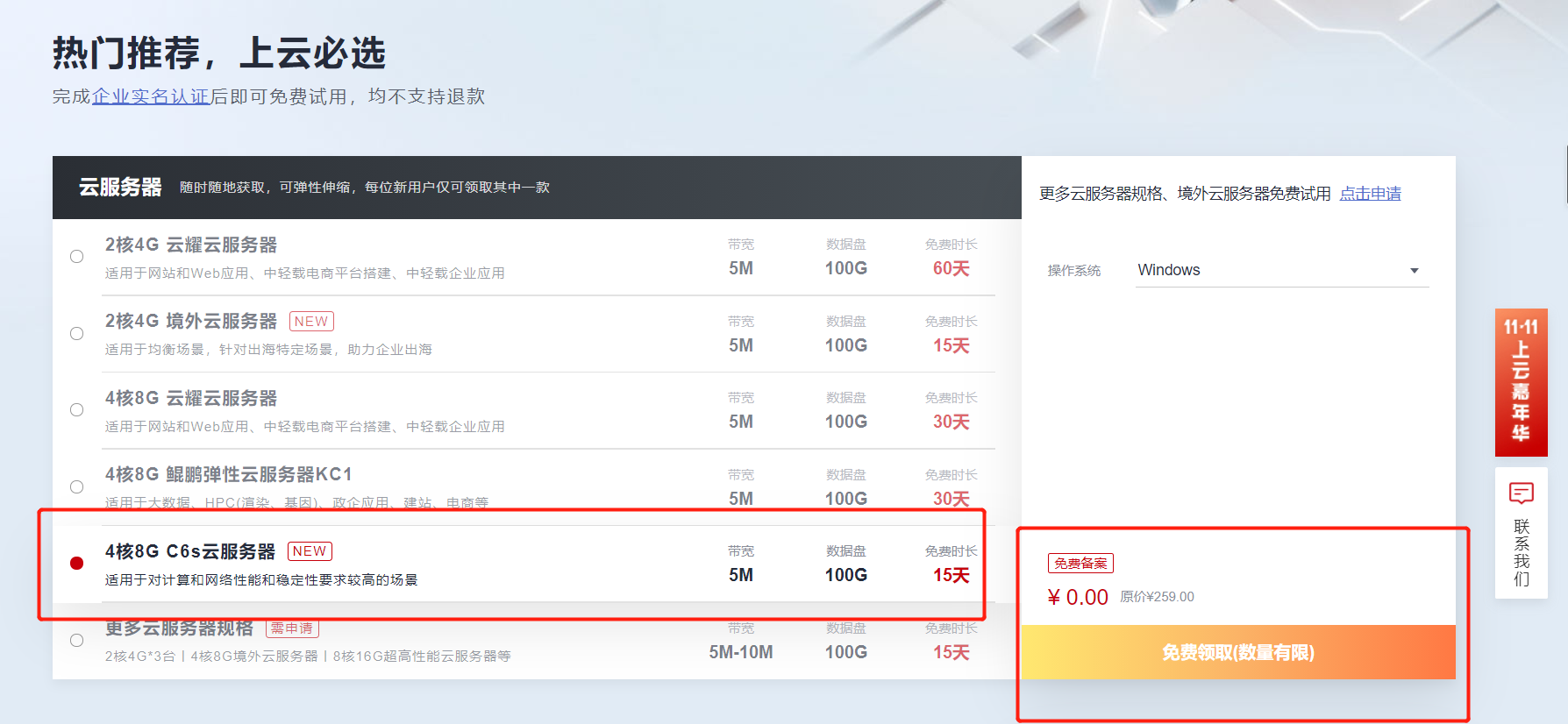Click the 2核4G 境外云服务器 title

(x=191, y=322)
